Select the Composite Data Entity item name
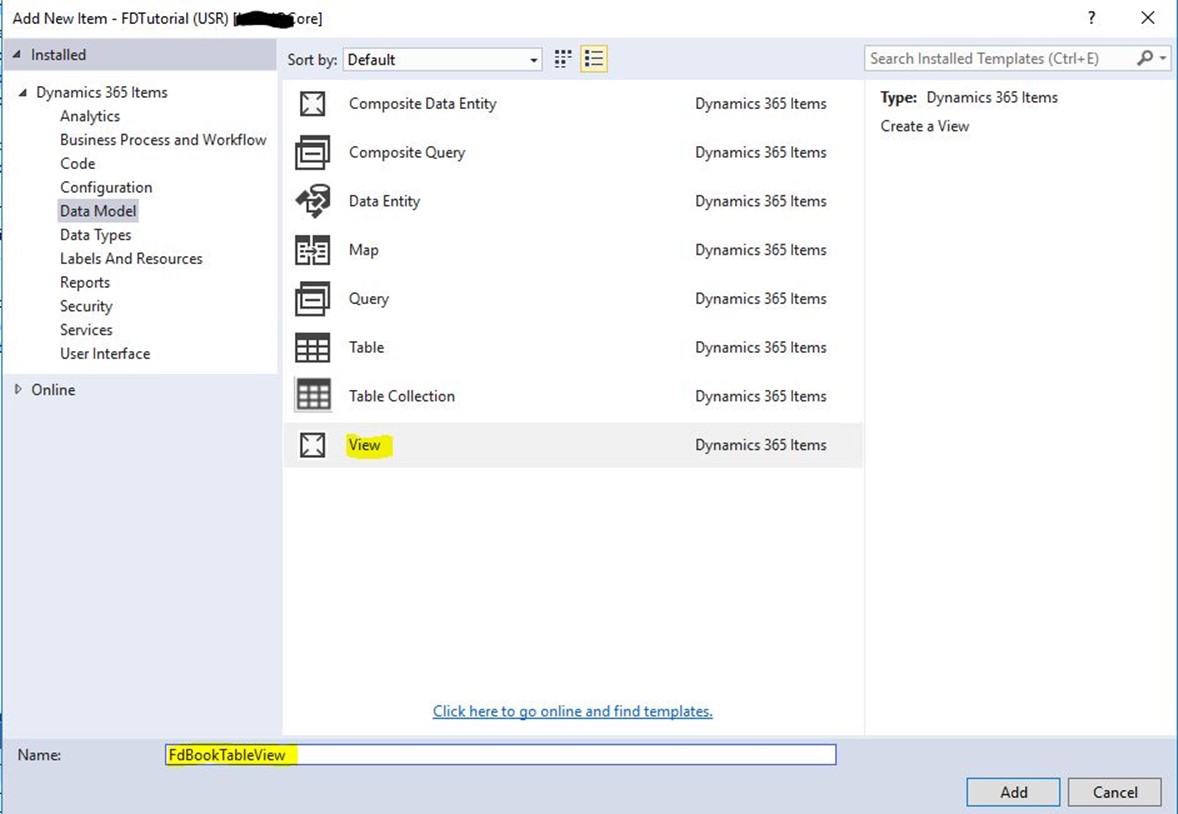This screenshot has width=1178, height=814. click(x=423, y=104)
